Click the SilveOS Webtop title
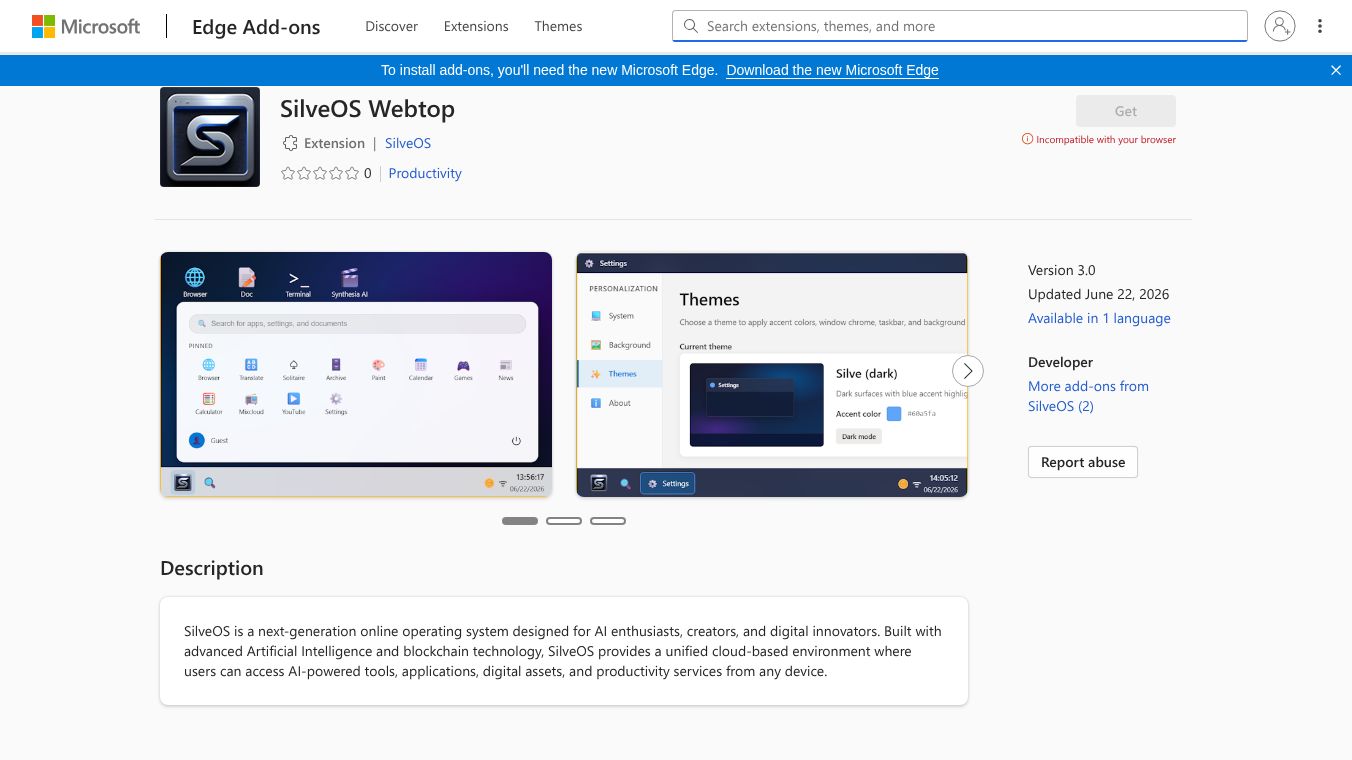Viewport: 1352px width, 760px height. (367, 108)
